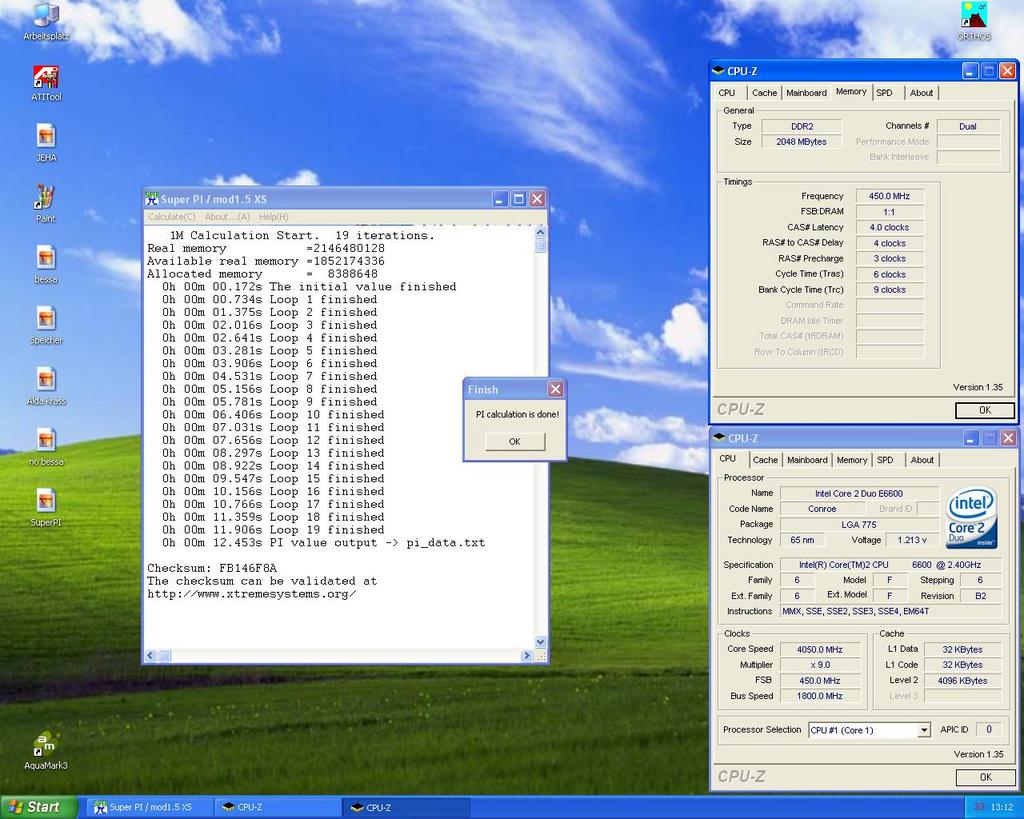The width and height of the screenshot is (1024, 819).
Task: Click the memory Size value 2048 MBytes
Action: point(801,142)
